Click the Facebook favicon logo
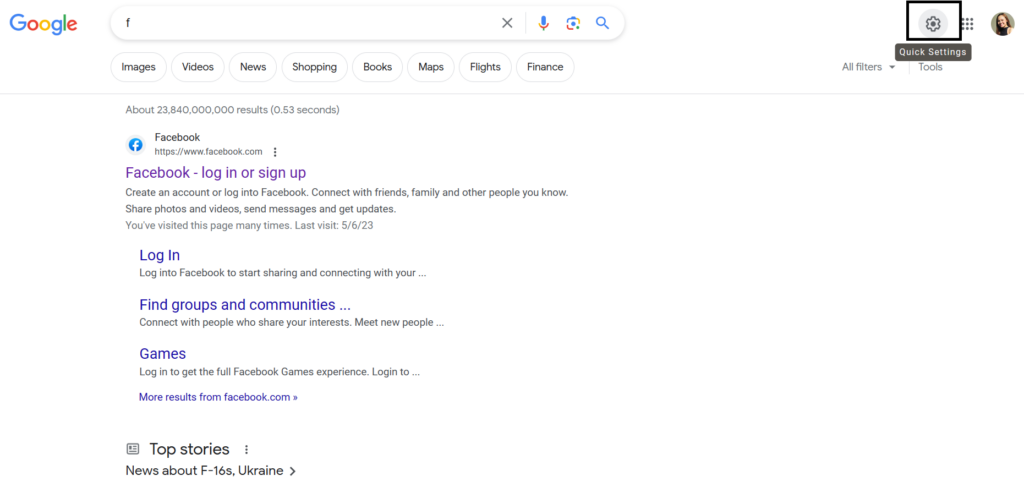This screenshot has width=1024, height=487. click(135, 145)
